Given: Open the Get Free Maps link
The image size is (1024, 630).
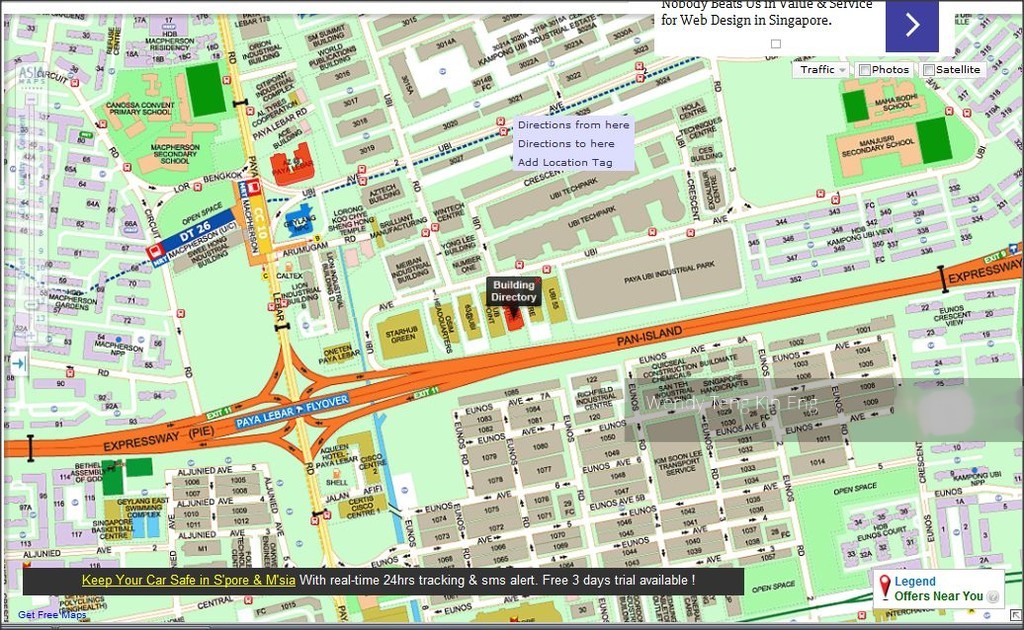Looking at the screenshot, I should click(52, 614).
